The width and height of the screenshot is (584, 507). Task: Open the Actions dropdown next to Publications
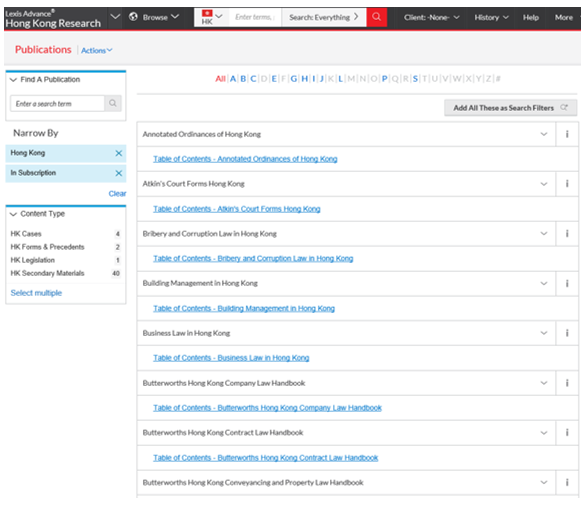click(x=96, y=50)
